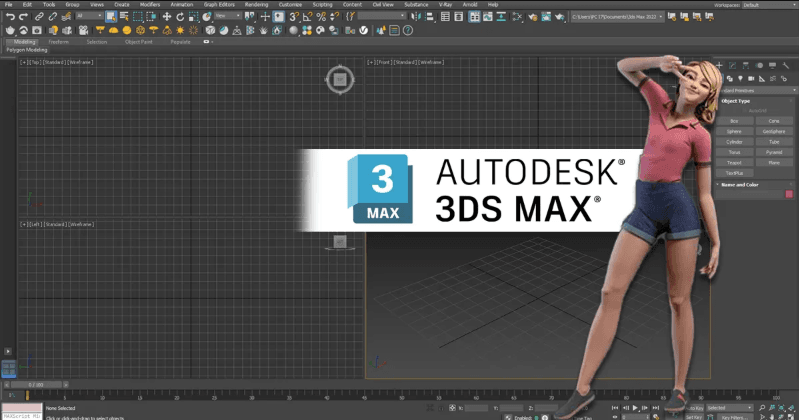Open the Modifiers menu
Image resolution: width=799 pixels, height=420 pixels.
tap(150, 5)
